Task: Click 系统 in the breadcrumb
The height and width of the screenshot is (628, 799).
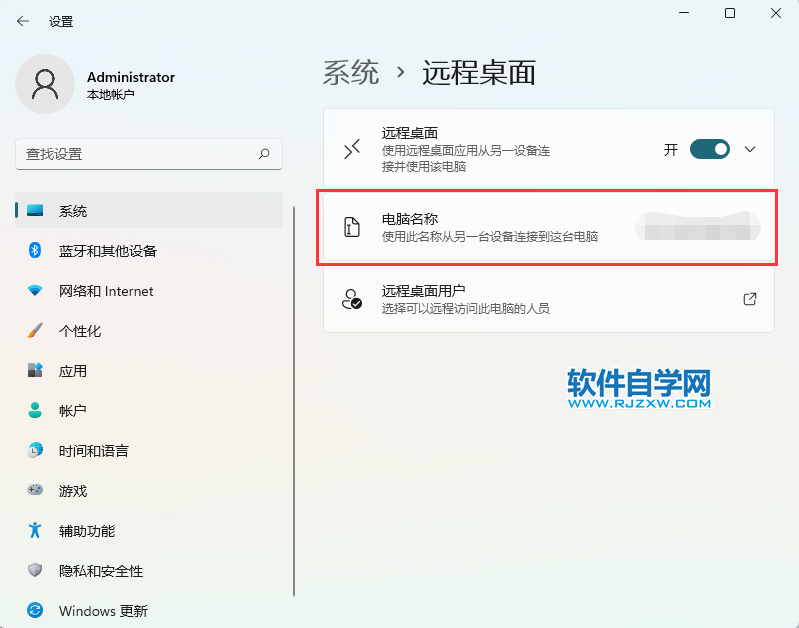Action: 351,72
